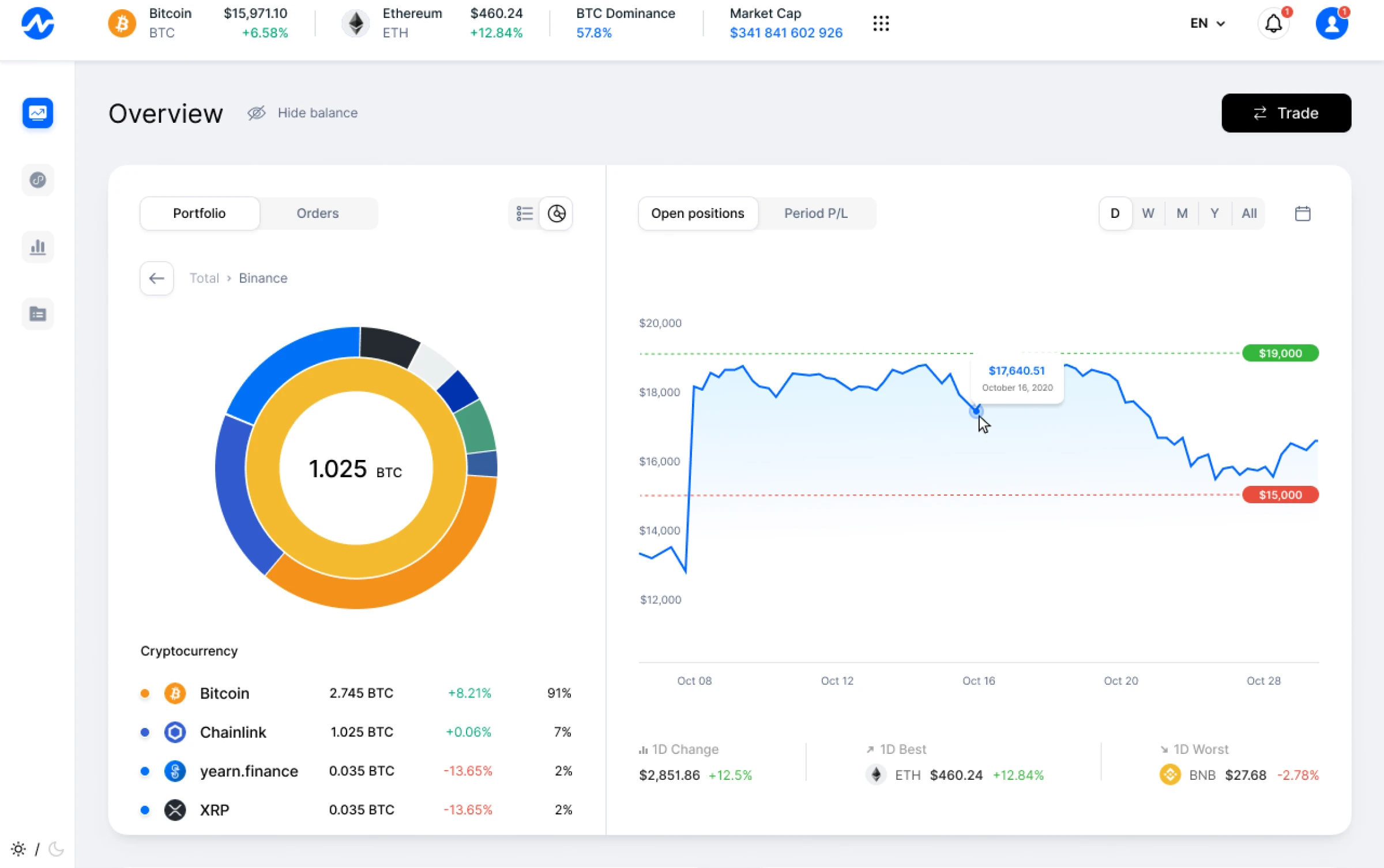Viewport: 1384px width, 868px height.
Task: Switch portfolio to list view
Action: (x=524, y=213)
